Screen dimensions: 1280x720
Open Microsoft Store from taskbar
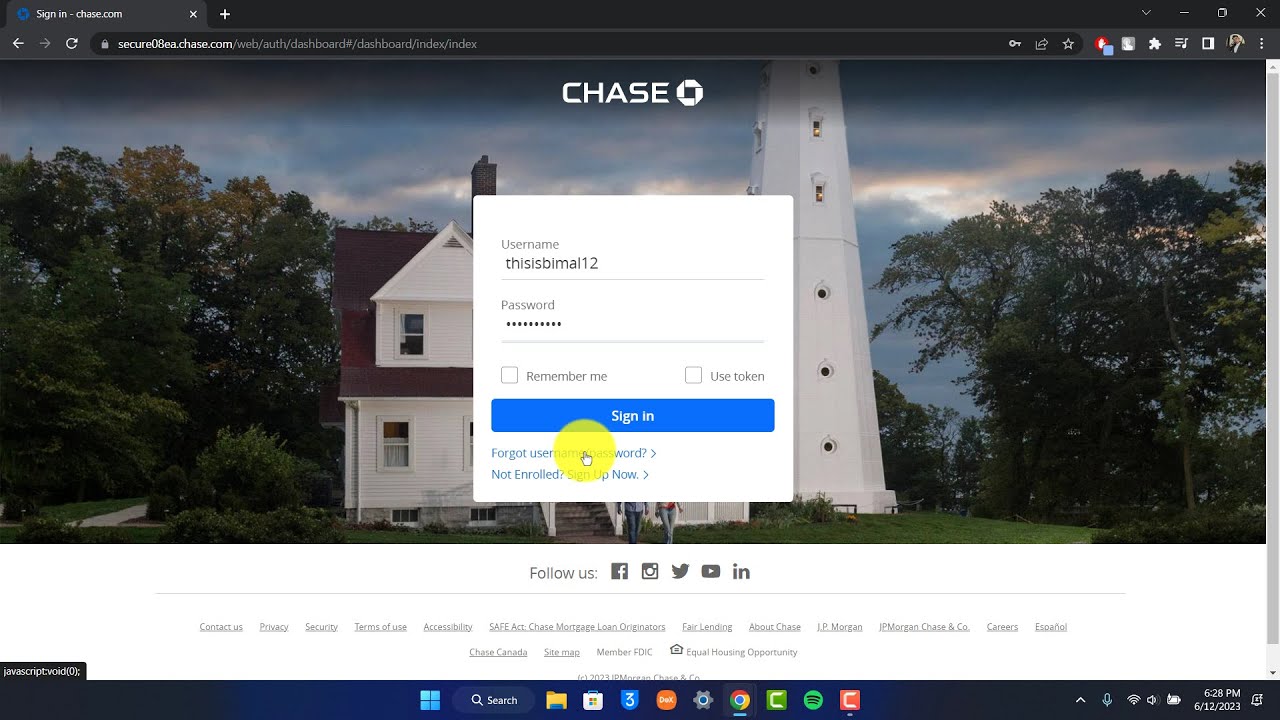593,700
